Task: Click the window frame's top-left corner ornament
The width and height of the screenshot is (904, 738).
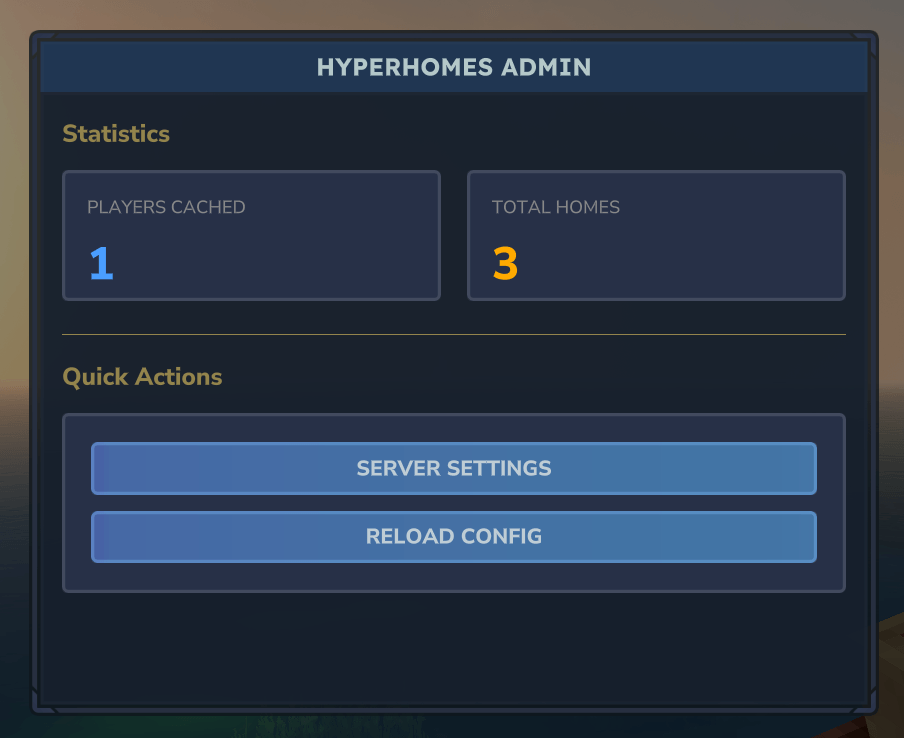Action: point(38,39)
